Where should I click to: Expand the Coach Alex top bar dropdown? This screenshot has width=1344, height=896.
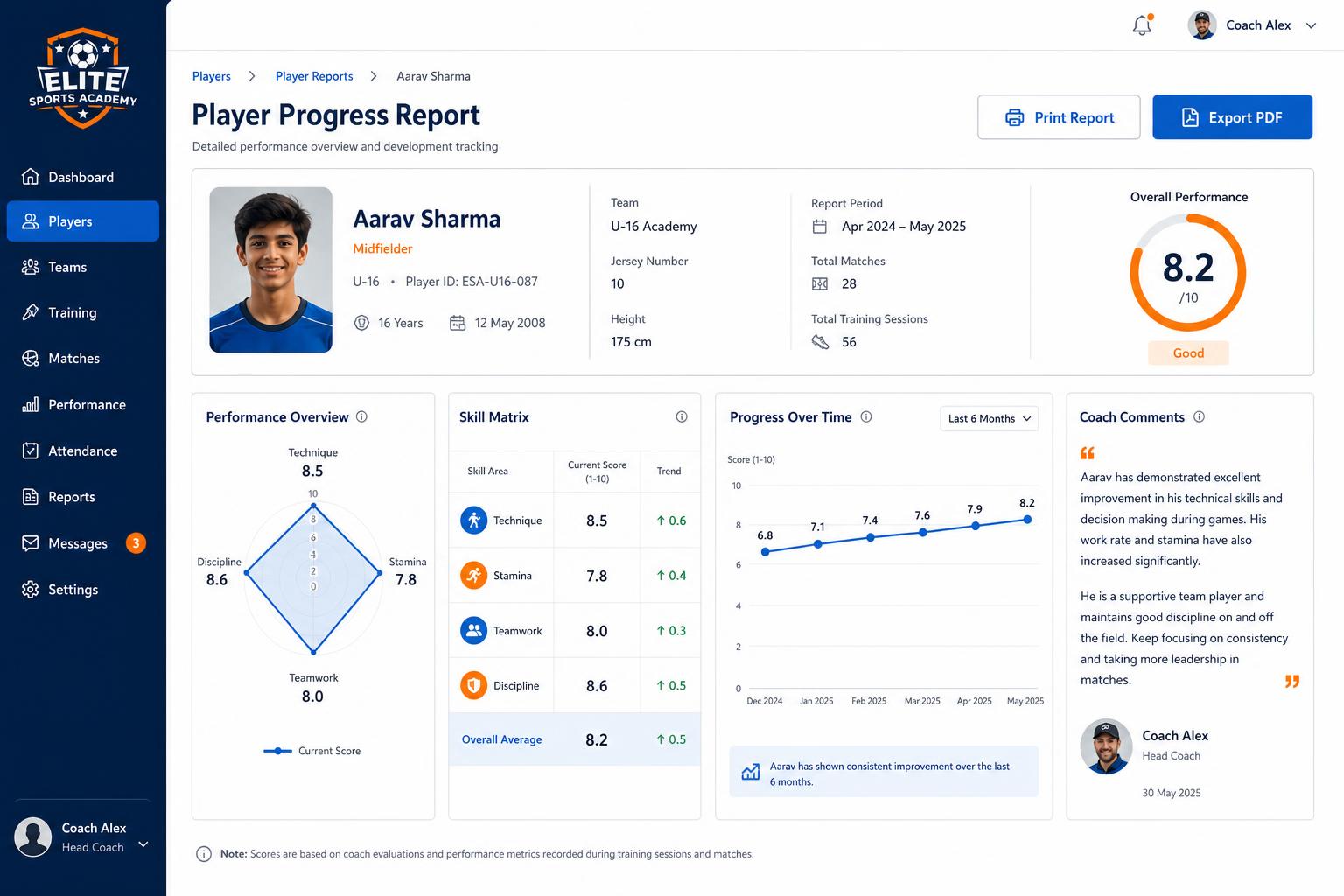tap(1311, 25)
